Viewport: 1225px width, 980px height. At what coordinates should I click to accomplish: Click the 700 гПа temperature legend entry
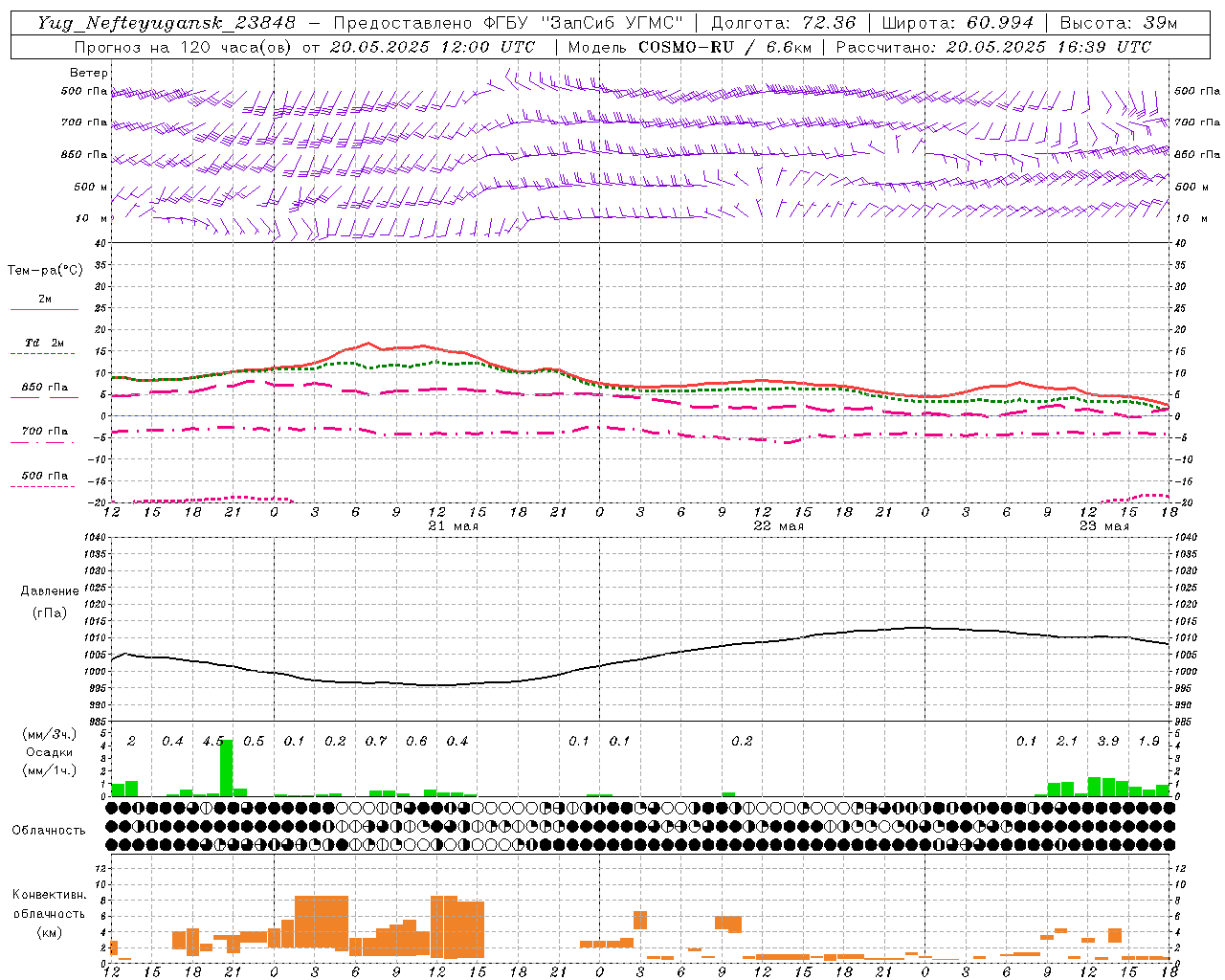[x=45, y=431]
